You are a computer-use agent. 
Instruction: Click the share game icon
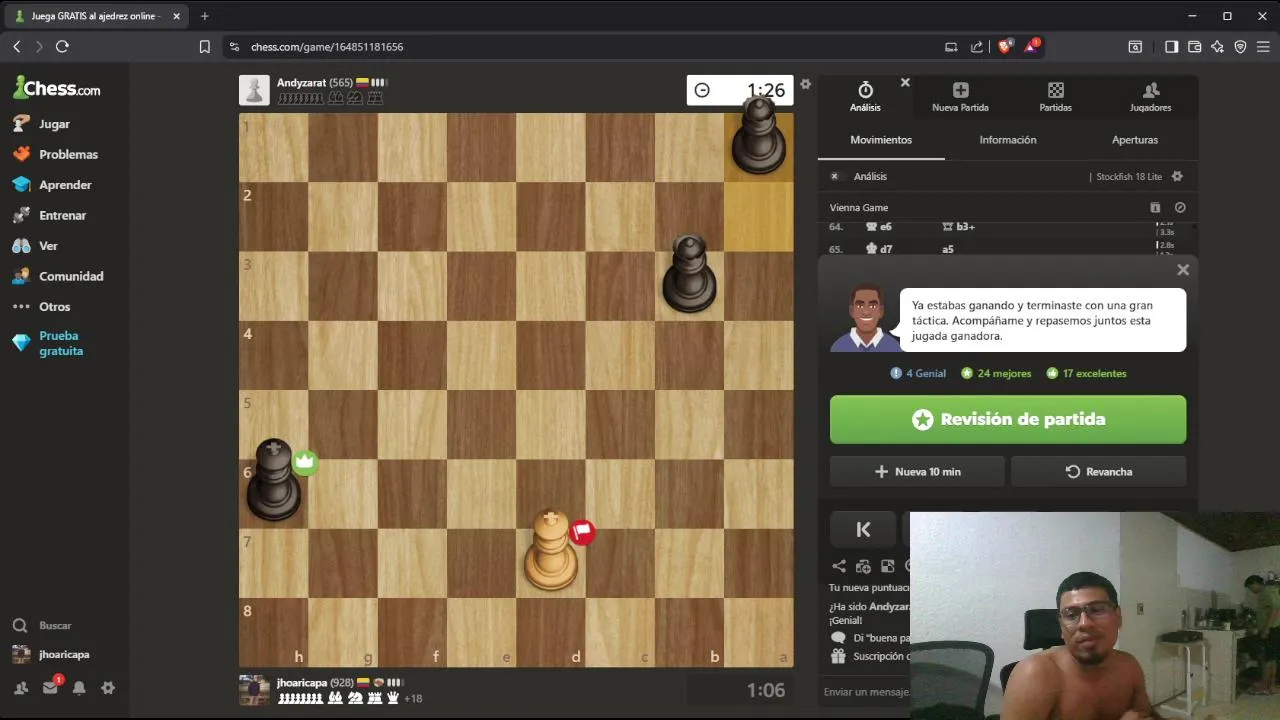[x=839, y=566]
